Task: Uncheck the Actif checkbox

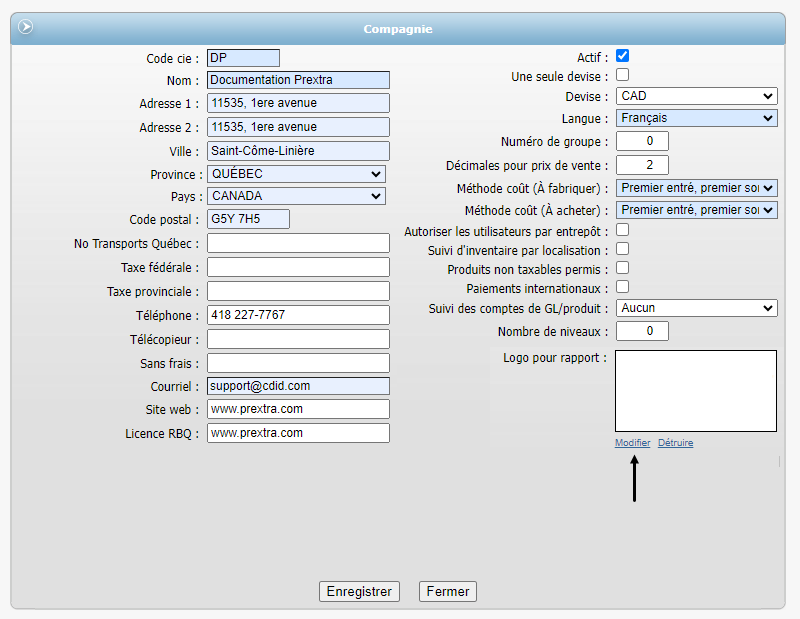Action: tap(622, 56)
